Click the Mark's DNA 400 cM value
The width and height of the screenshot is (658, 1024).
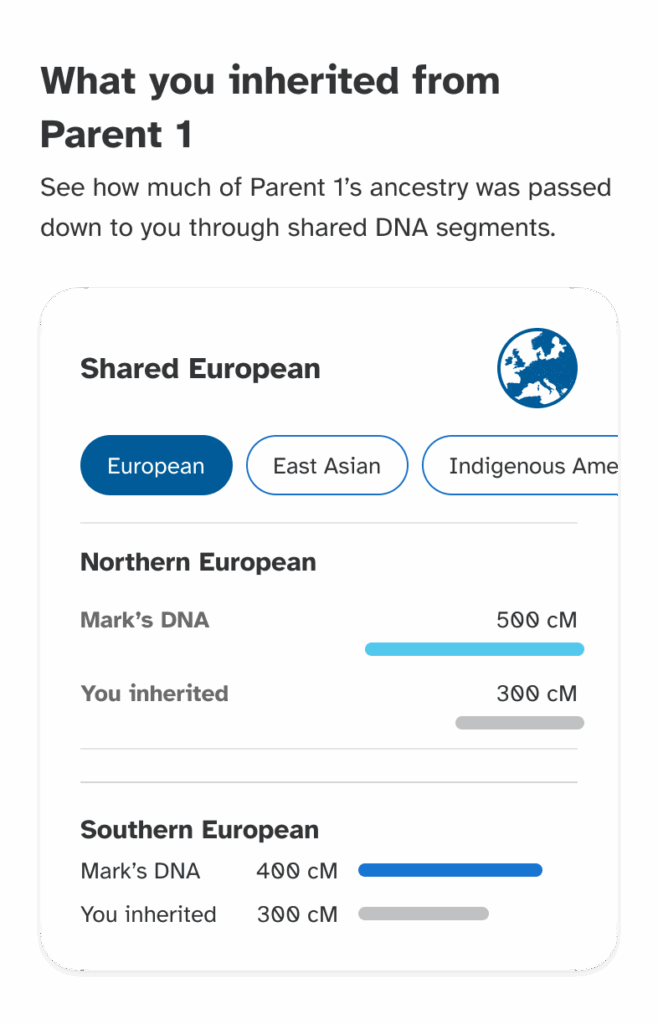[297, 871]
